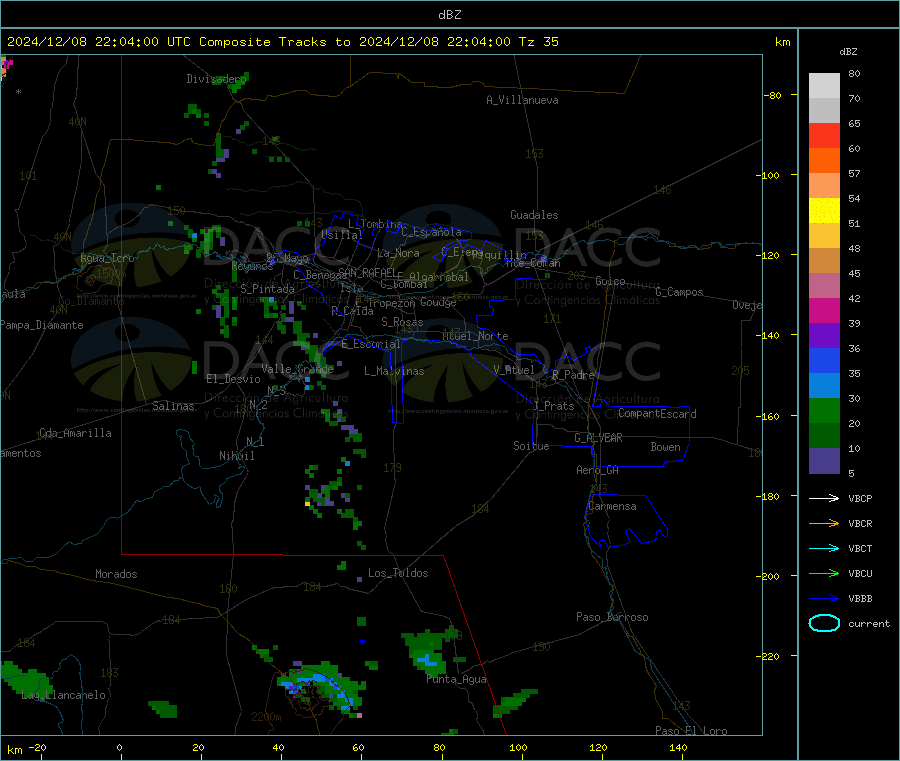This screenshot has width=900, height=761.
Task: Select the green 20–30 dBZ swatch
Action: 824,410
